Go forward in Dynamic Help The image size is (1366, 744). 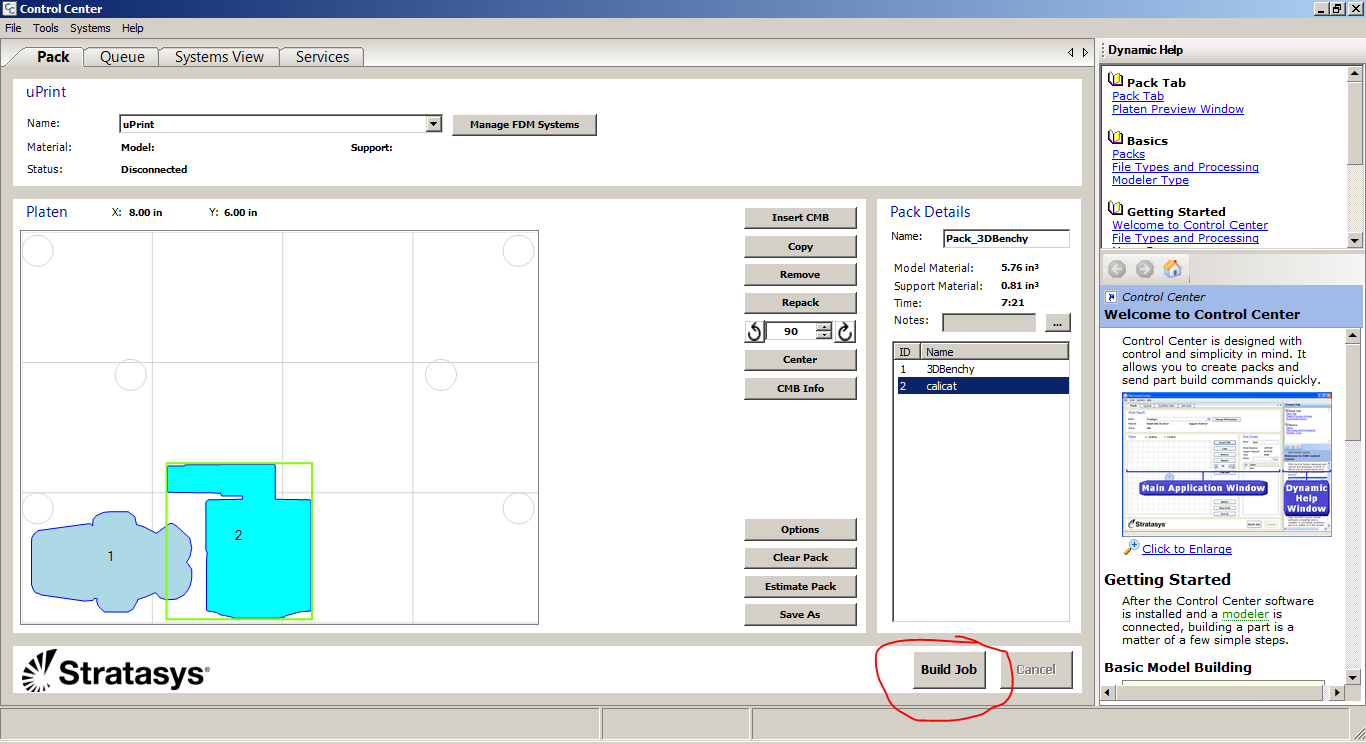click(1145, 269)
